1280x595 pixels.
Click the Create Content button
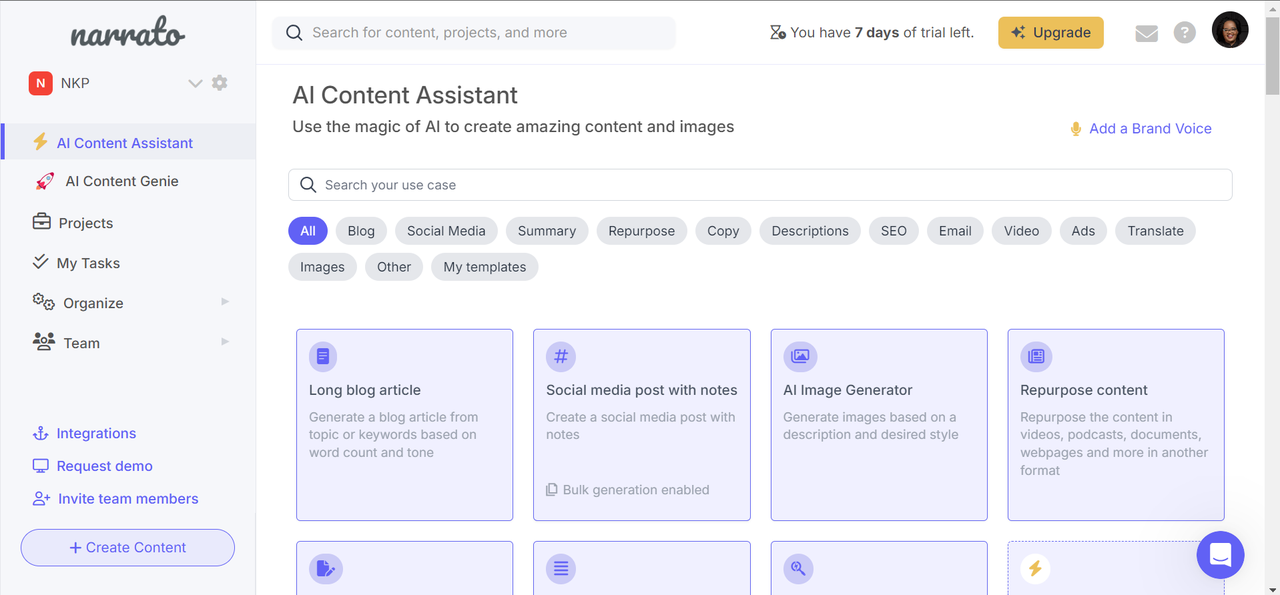pos(128,547)
